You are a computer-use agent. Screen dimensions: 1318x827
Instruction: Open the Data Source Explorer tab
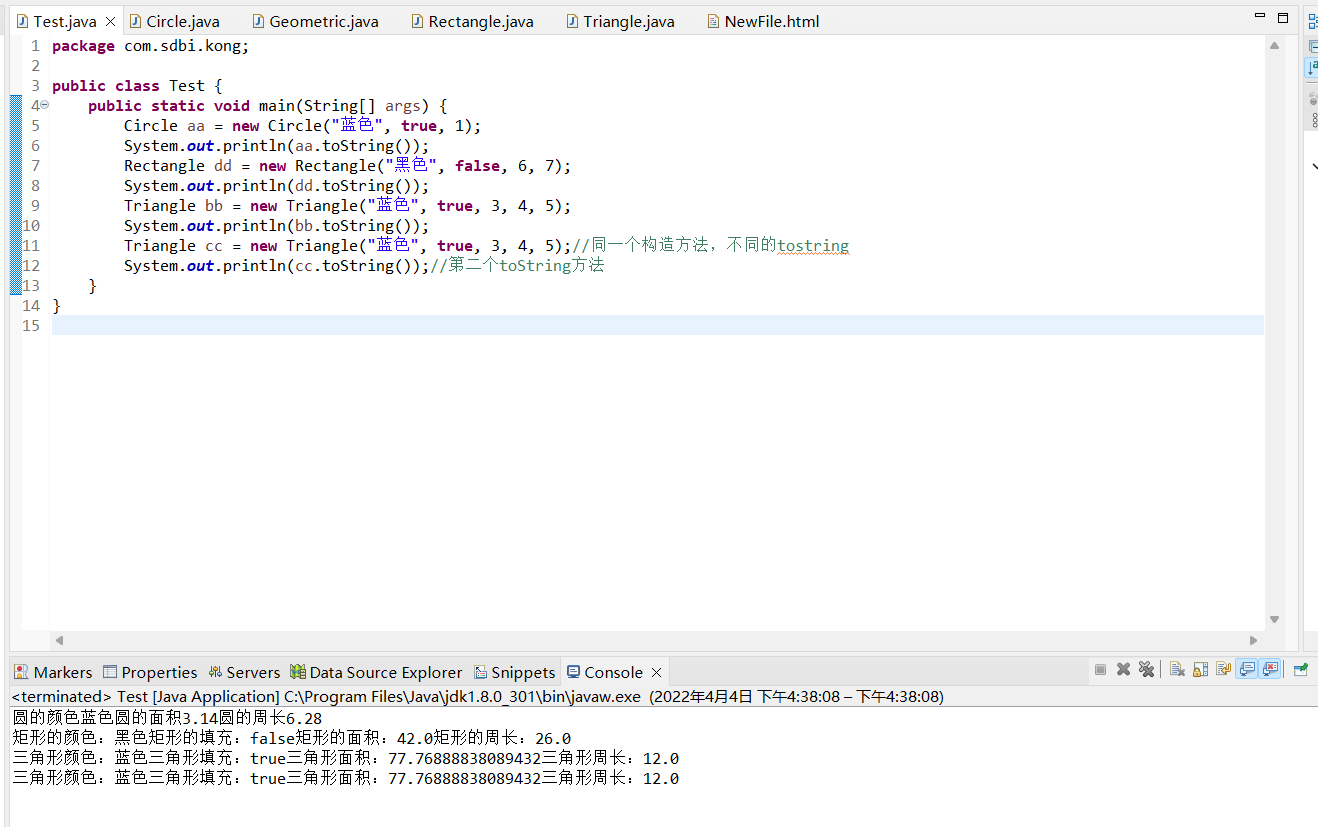(x=376, y=672)
